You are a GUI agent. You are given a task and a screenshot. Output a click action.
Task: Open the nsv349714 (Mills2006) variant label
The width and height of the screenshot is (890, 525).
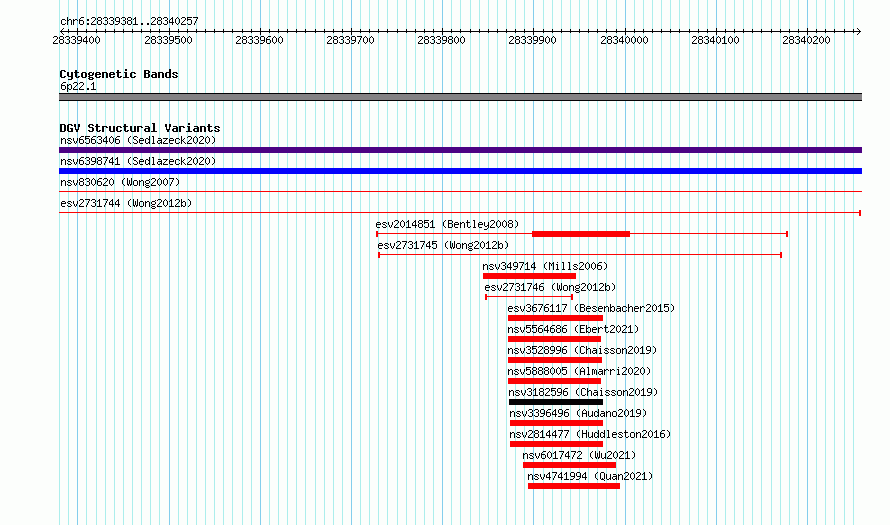(545, 266)
